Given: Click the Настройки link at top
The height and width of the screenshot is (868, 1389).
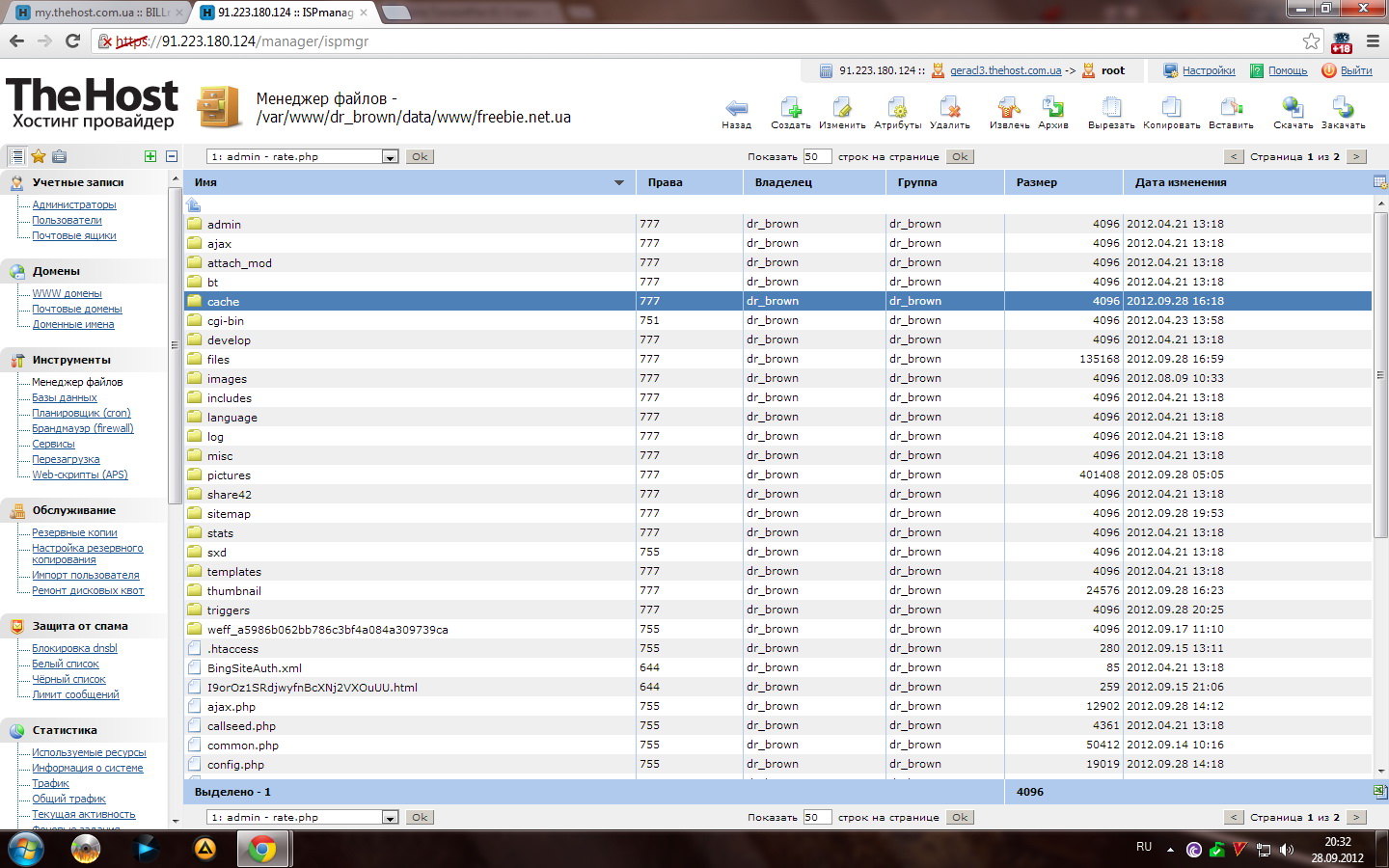Looking at the screenshot, I should (1209, 70).
